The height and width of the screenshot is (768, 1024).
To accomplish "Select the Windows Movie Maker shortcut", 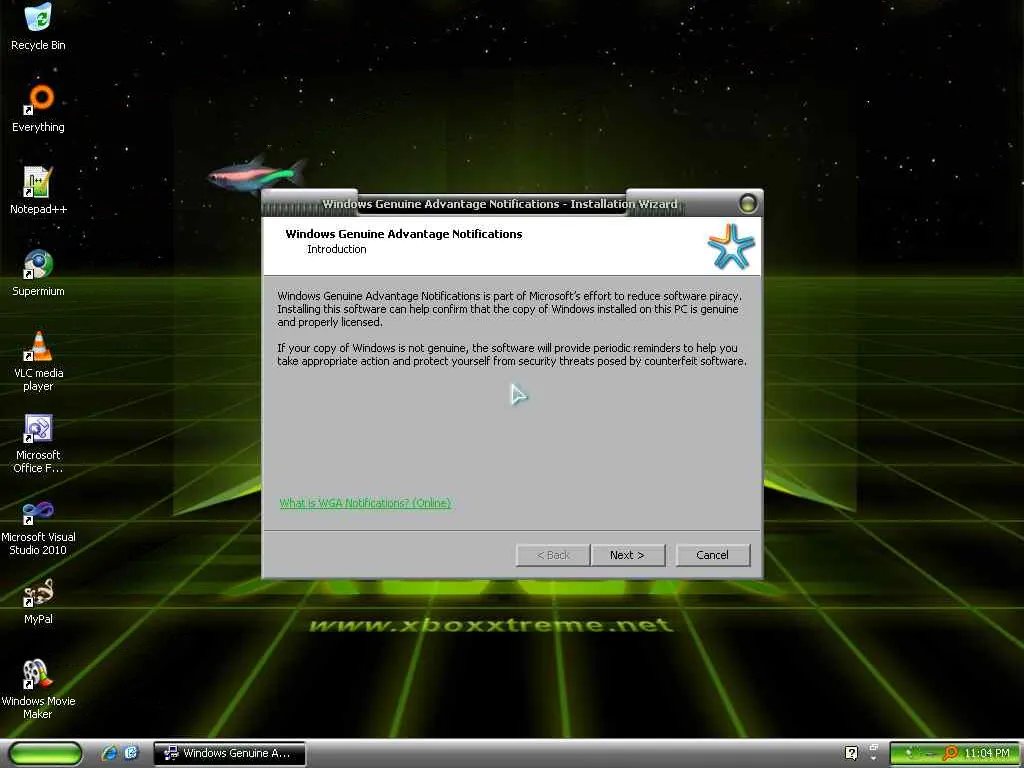I will [x=38, y=689].
